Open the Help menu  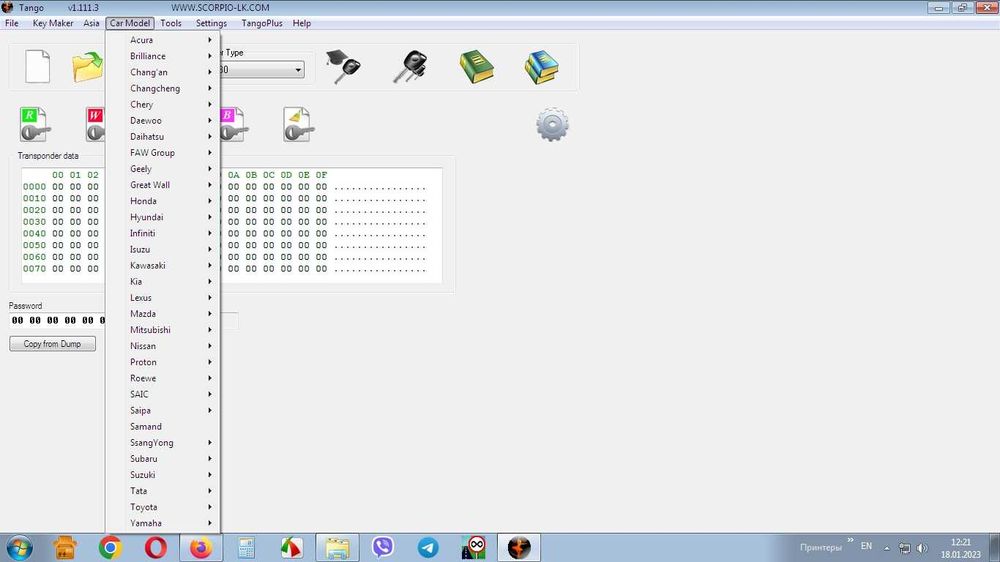pyautogui.click(x=302, y=23)
